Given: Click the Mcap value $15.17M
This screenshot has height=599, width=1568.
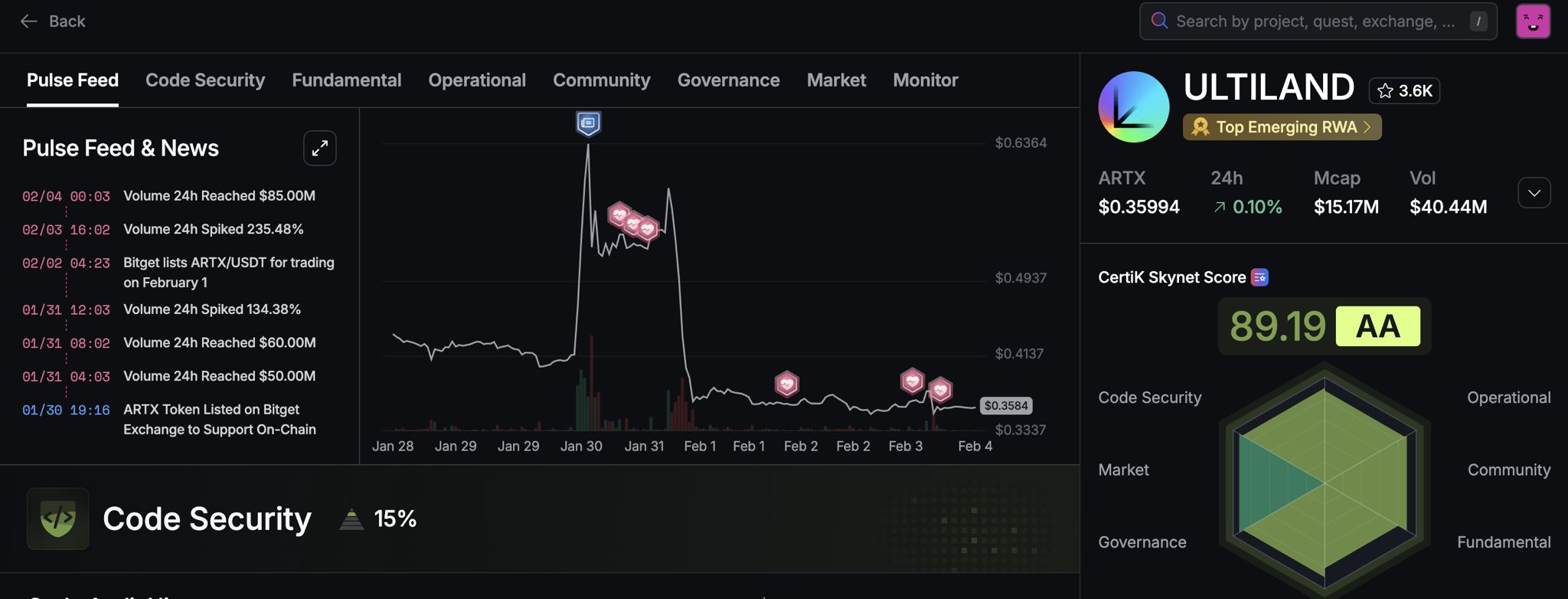Looking at the screenshot, I should (1346, 207).
